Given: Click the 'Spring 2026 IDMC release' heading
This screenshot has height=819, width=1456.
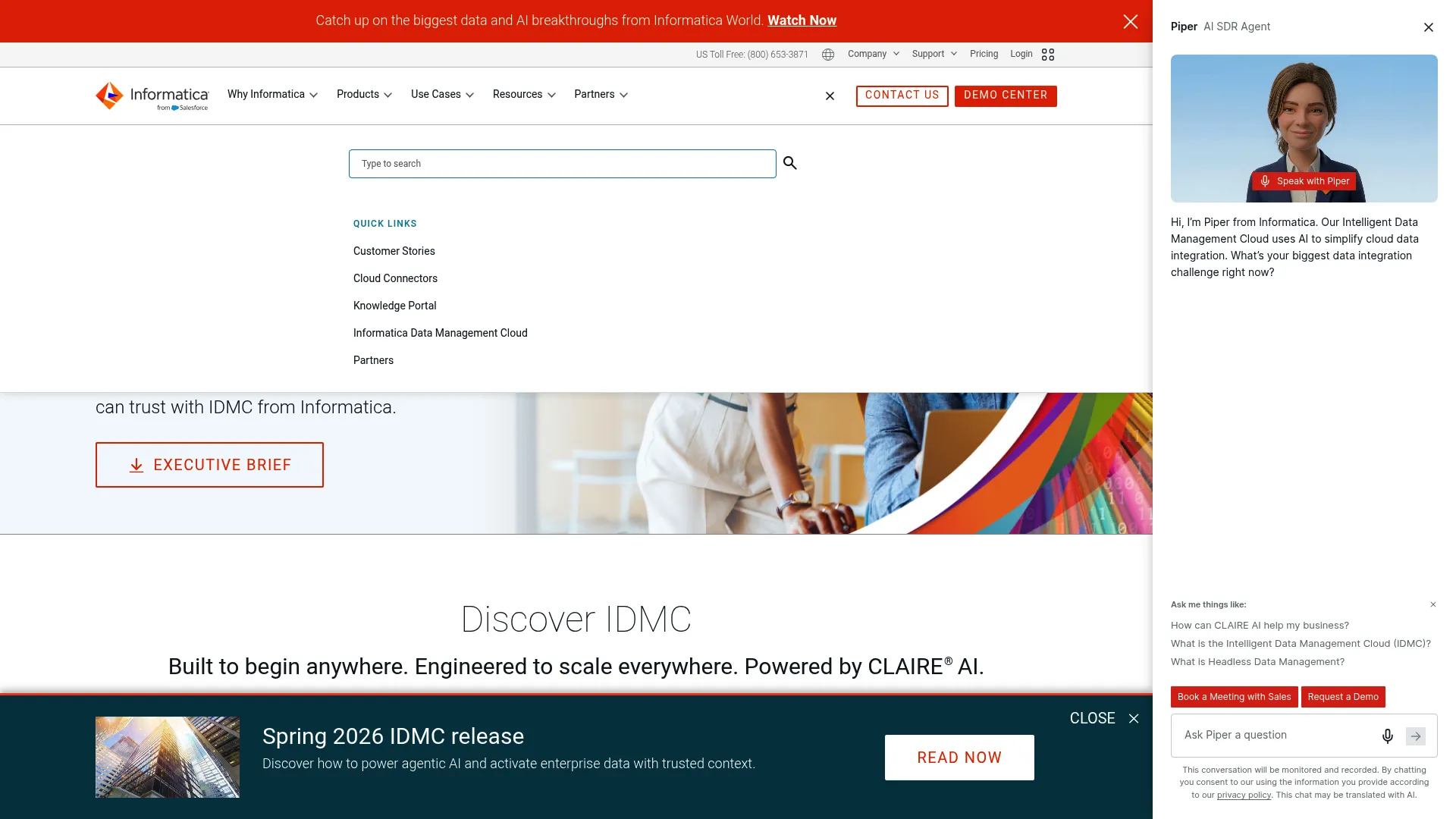Looking at the screenshot, I should point(393,736).
